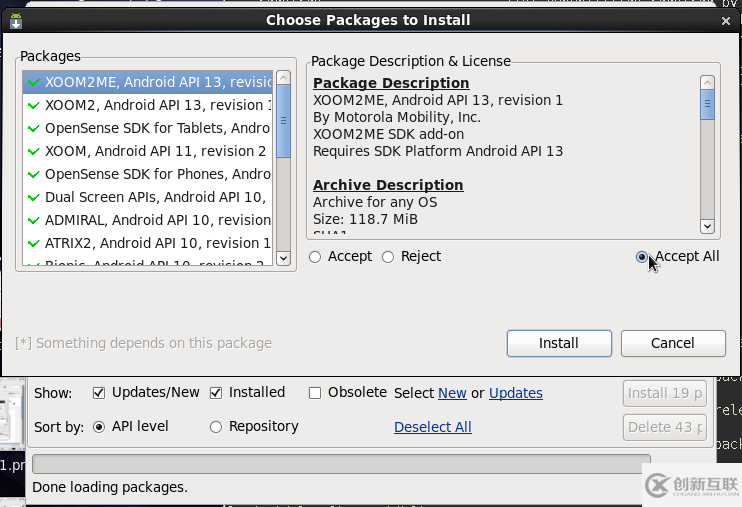The height and width of the screenshot is (507, 742).
Task: Click description pane scrollbar down arrow
Action: (x=707, y=226)
